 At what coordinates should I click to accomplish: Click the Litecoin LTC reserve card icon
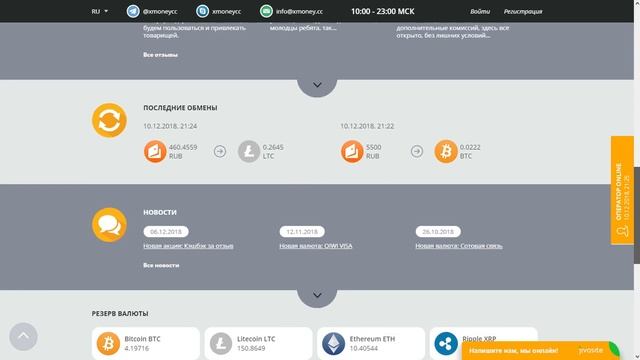coord(221,343)
